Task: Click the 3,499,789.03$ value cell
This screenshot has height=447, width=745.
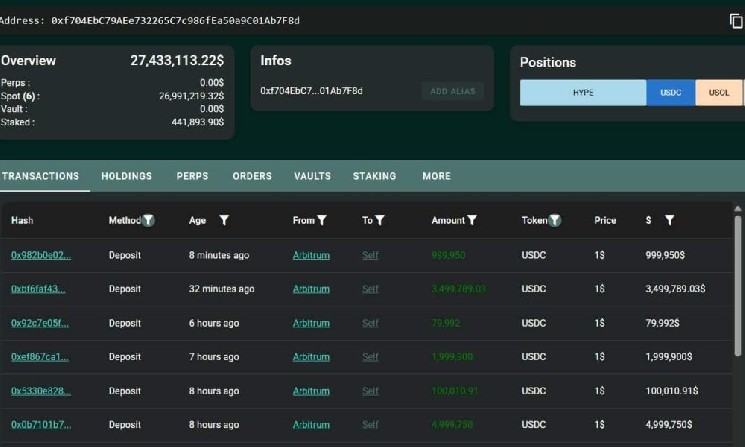Action: (675, 289)
